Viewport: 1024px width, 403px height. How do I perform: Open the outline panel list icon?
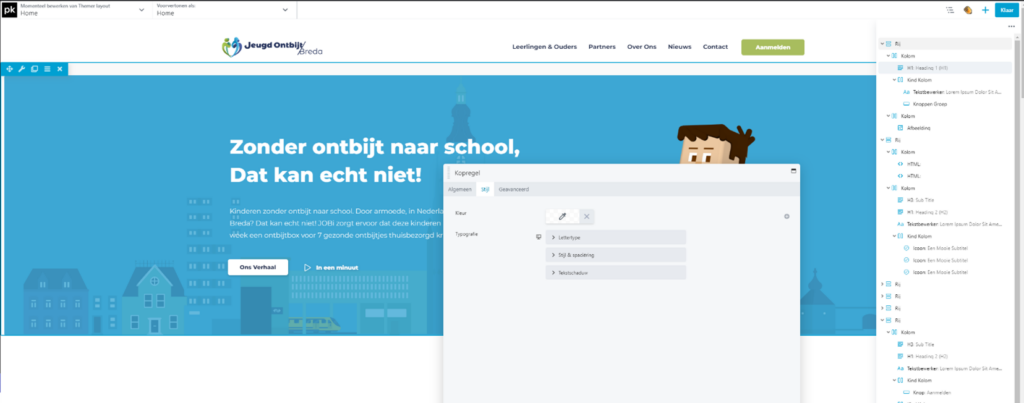click(949, 10)
